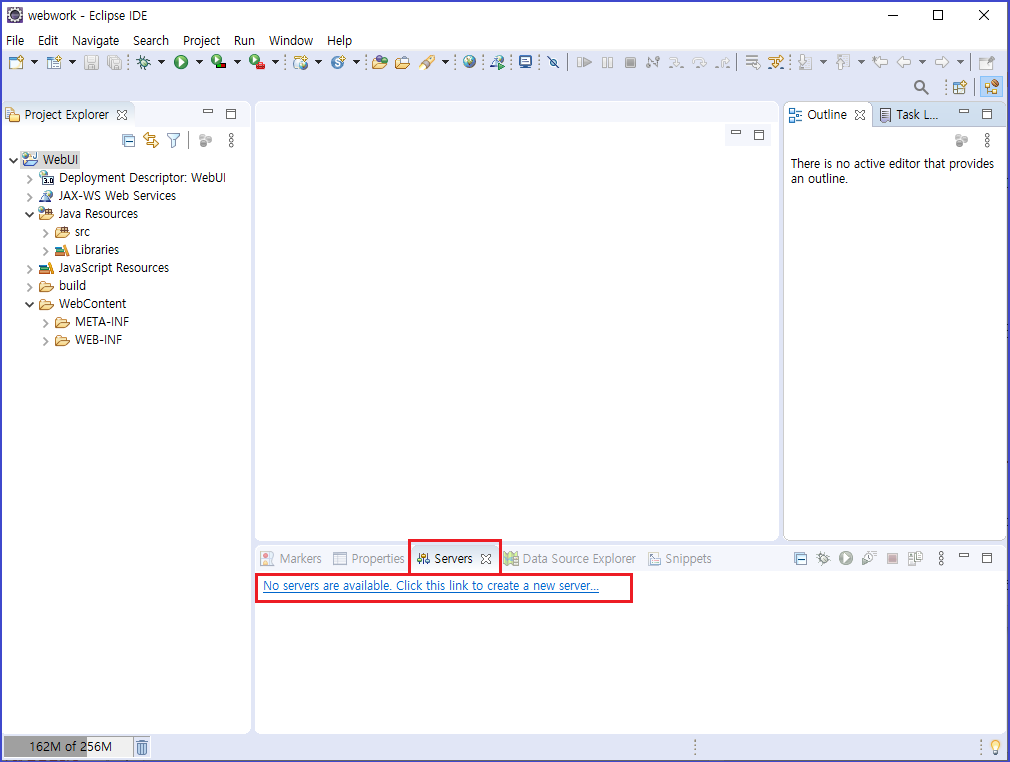Click Start server in profile mode icon
Image resolution: width=1010 pixels, height=762 pixels.
[869, 558]
